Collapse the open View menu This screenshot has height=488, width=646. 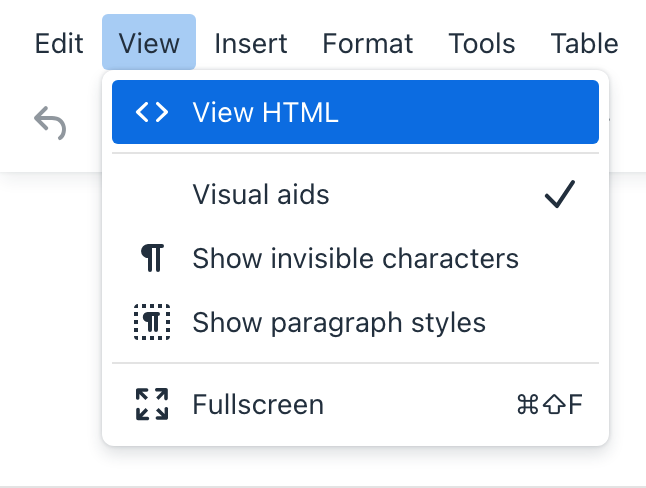point(148,44)
